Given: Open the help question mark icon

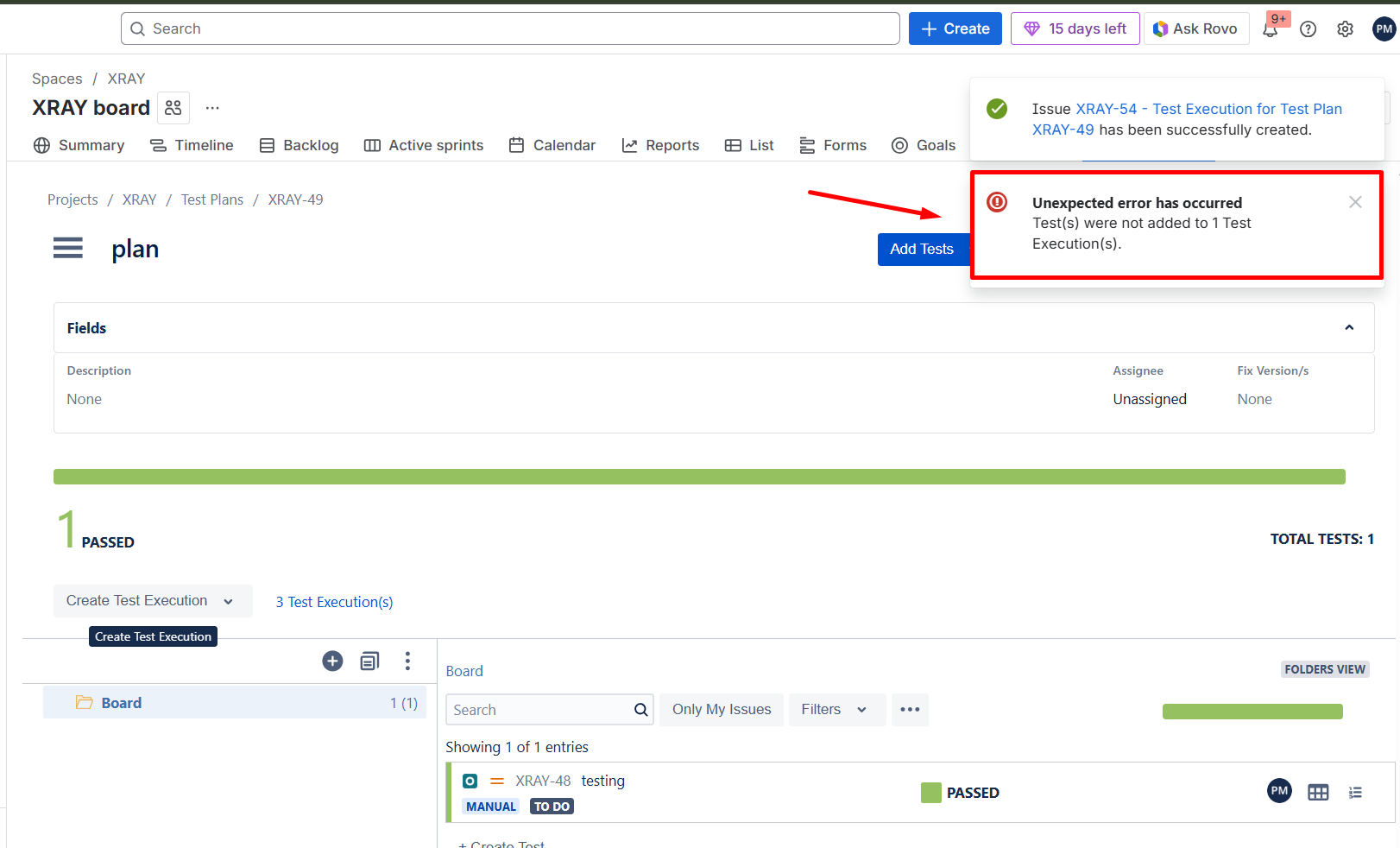Looking at the screenshot, I should click(1308, 29).
